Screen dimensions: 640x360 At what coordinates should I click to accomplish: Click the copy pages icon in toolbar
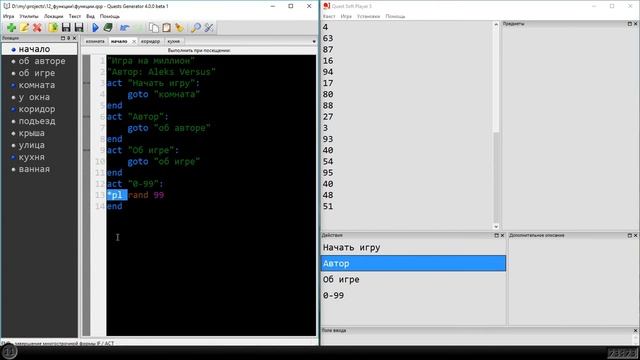(x=153, y=27)
